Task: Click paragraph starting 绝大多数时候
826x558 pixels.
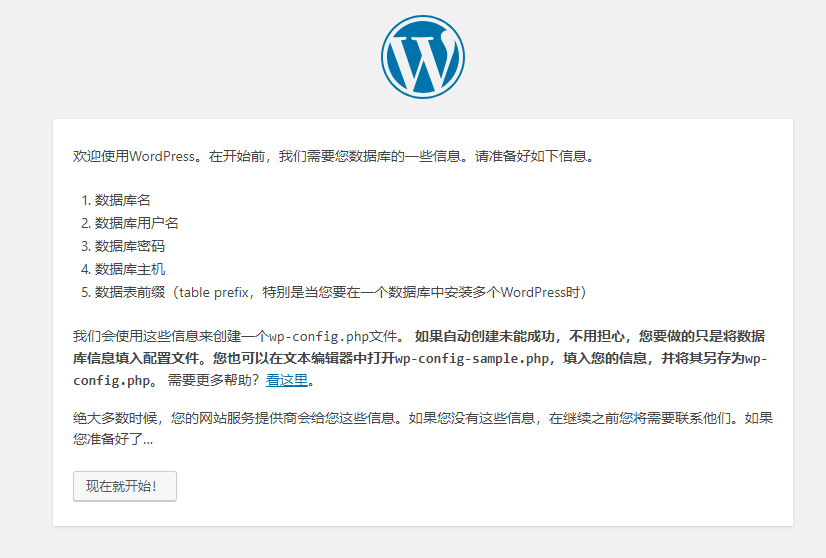Action: point(422,428)
